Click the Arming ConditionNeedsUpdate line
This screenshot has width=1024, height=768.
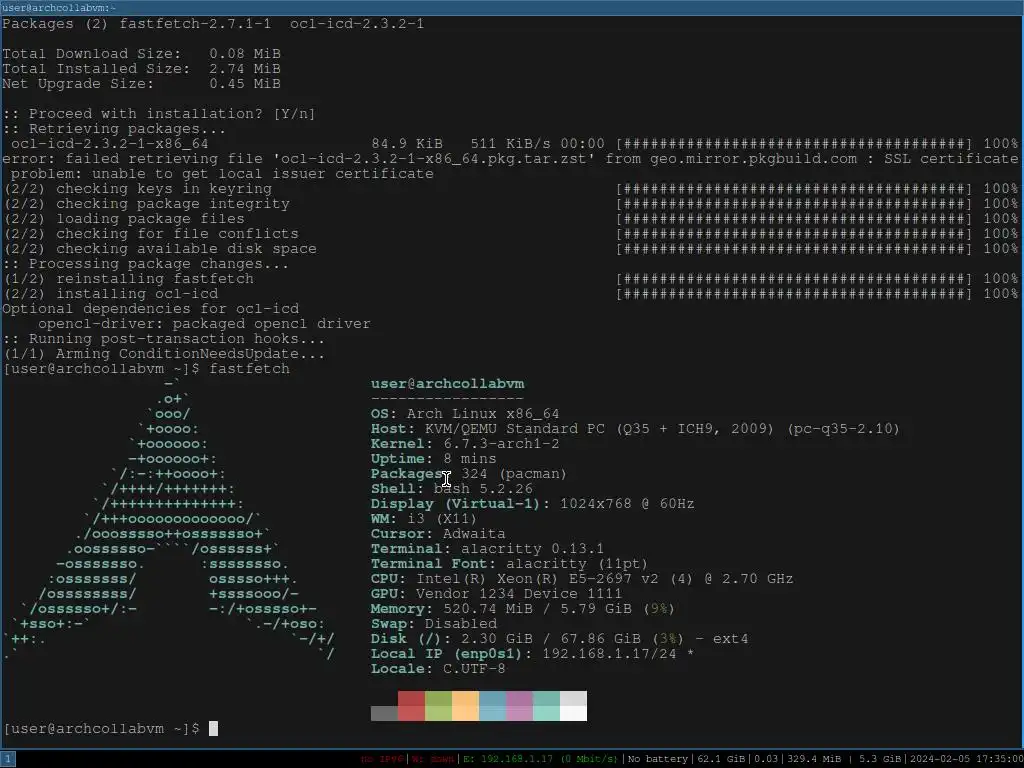(164, 354)
